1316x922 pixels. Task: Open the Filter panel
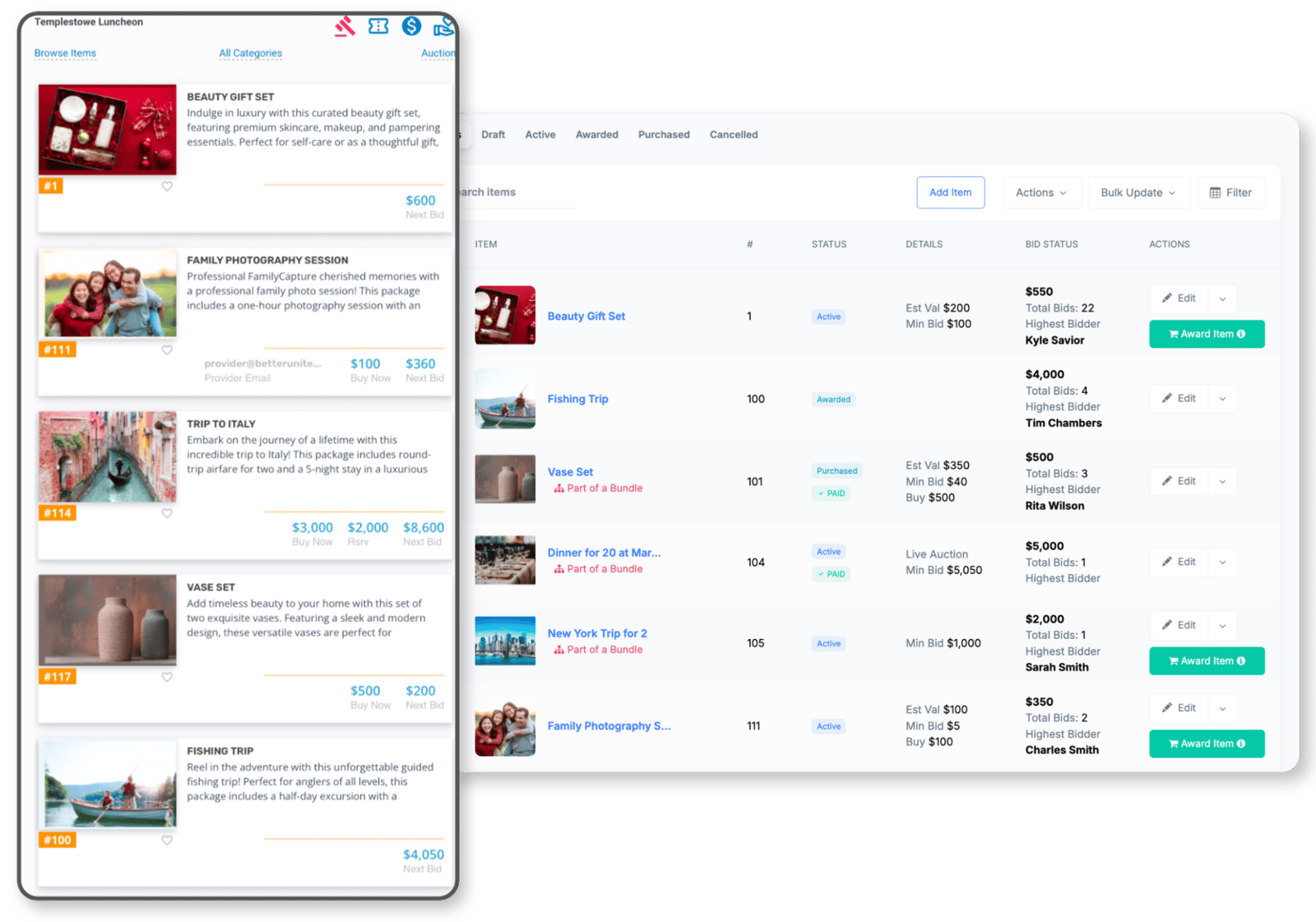1230,192
